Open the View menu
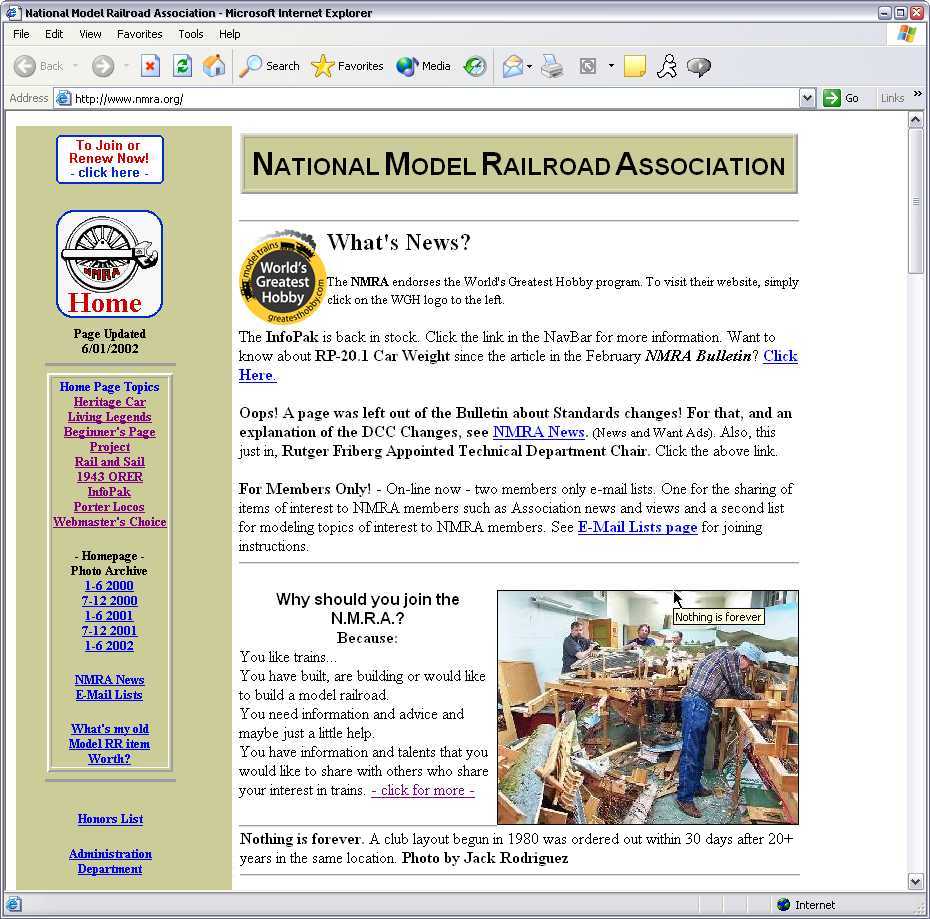Image resolution: width=930 pixels, height=919 pixels. click(90, 34)
